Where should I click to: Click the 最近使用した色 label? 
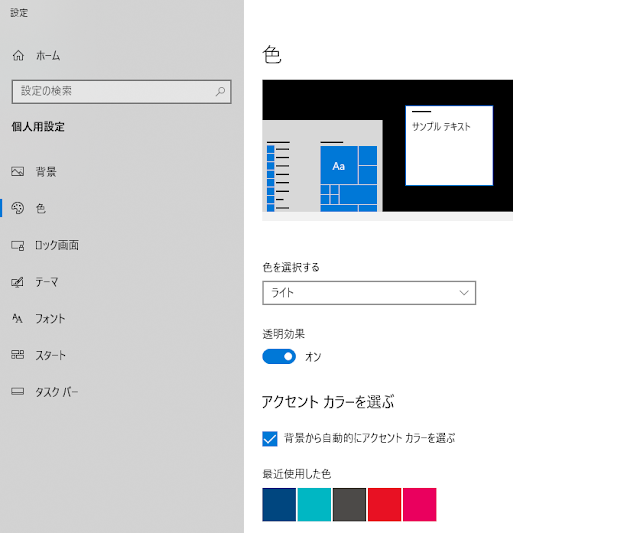[297, 474]
